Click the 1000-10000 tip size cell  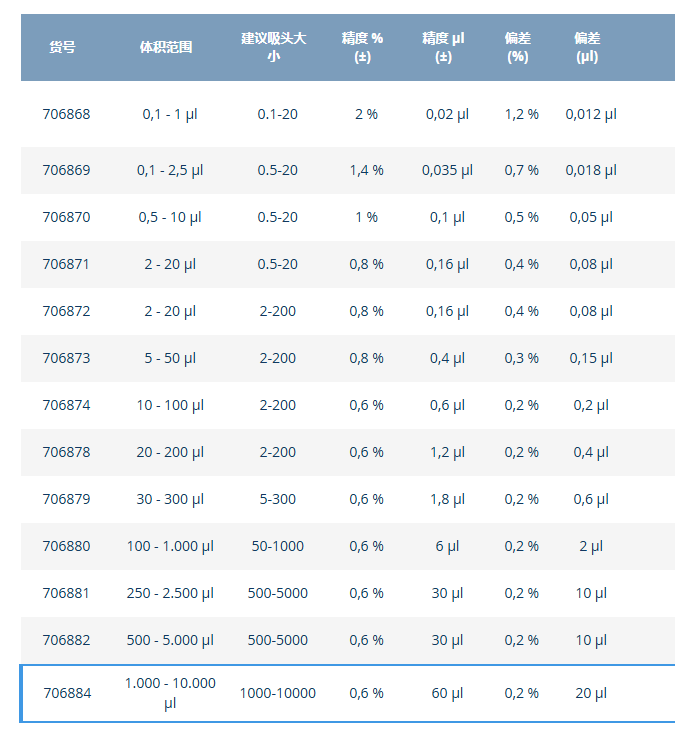(278, 693)
